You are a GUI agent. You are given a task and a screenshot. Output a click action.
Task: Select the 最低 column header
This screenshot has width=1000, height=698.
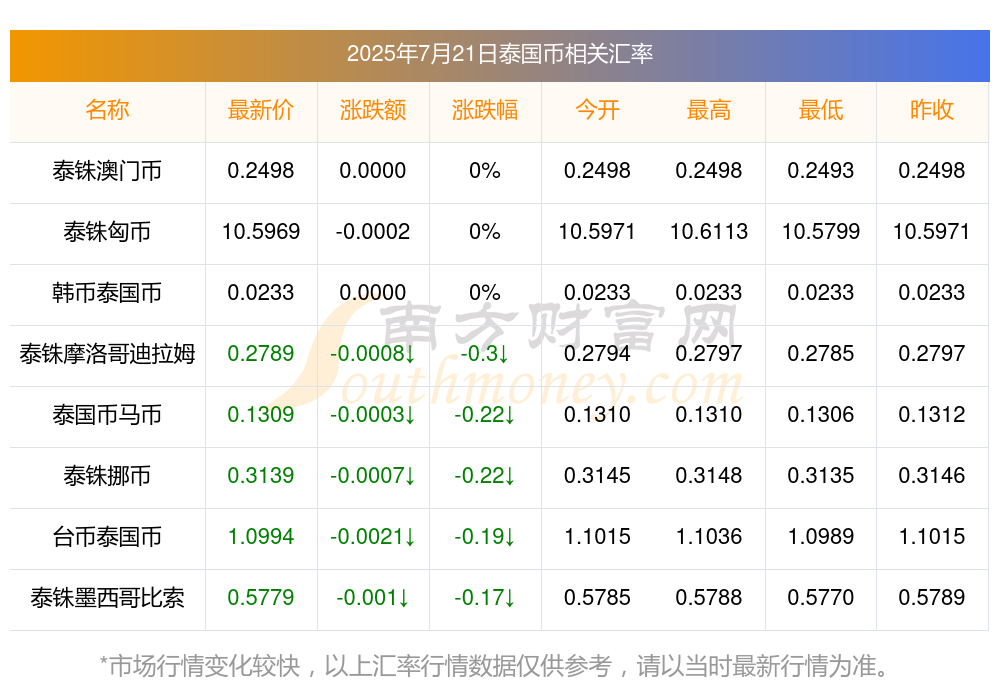(821, 110)
